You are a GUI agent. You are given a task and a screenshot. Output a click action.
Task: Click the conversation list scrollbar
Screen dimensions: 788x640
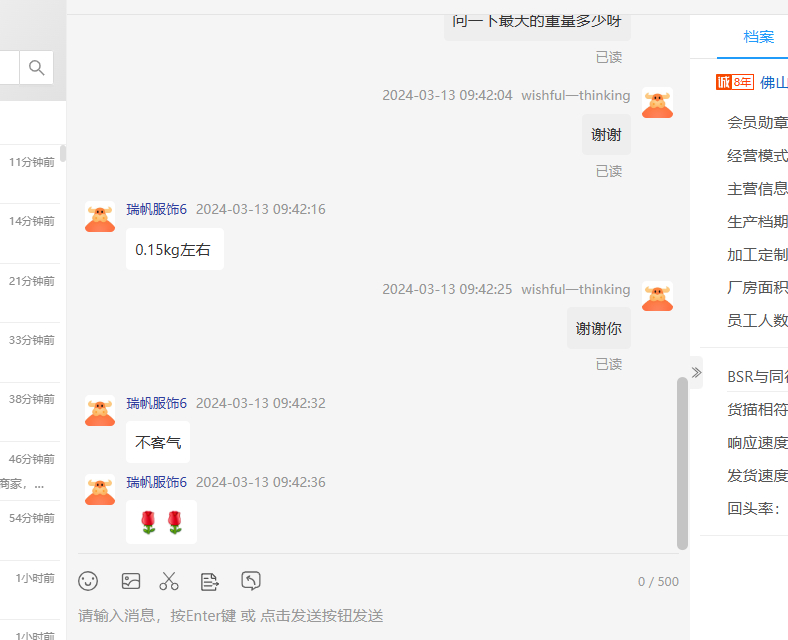[63, 153]
